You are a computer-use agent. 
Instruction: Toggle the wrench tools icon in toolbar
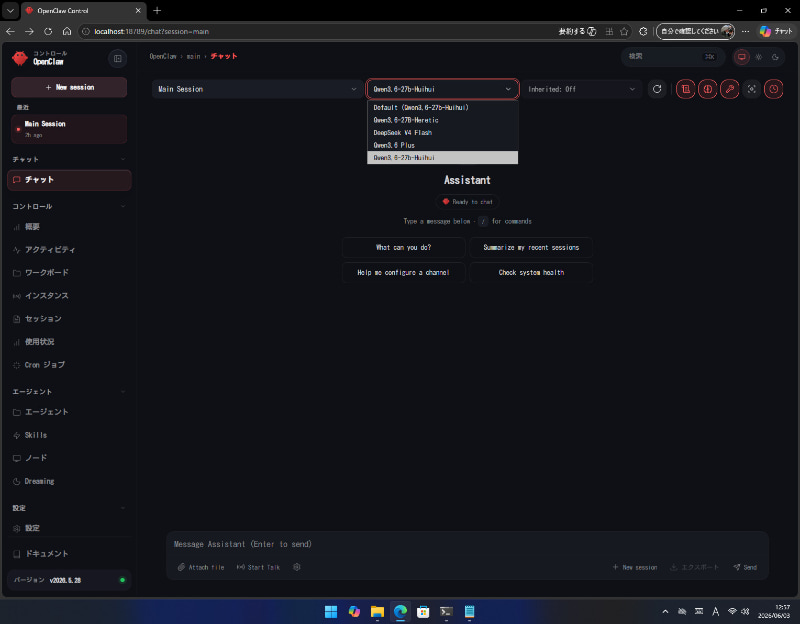(x=730, y=89)
